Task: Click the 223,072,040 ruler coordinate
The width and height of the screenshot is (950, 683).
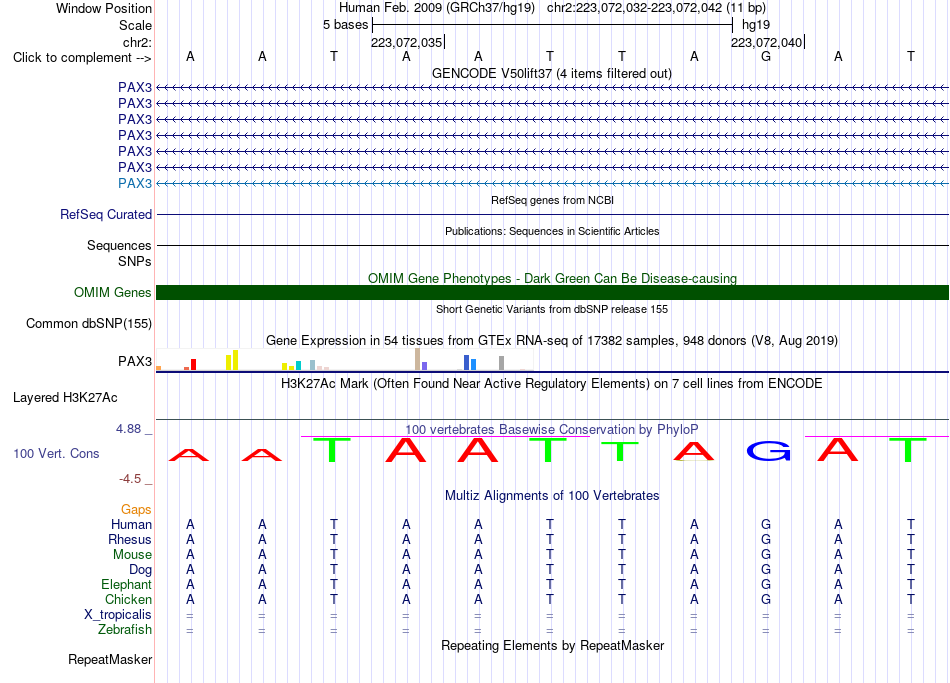Action: click(x=766, y=42)
